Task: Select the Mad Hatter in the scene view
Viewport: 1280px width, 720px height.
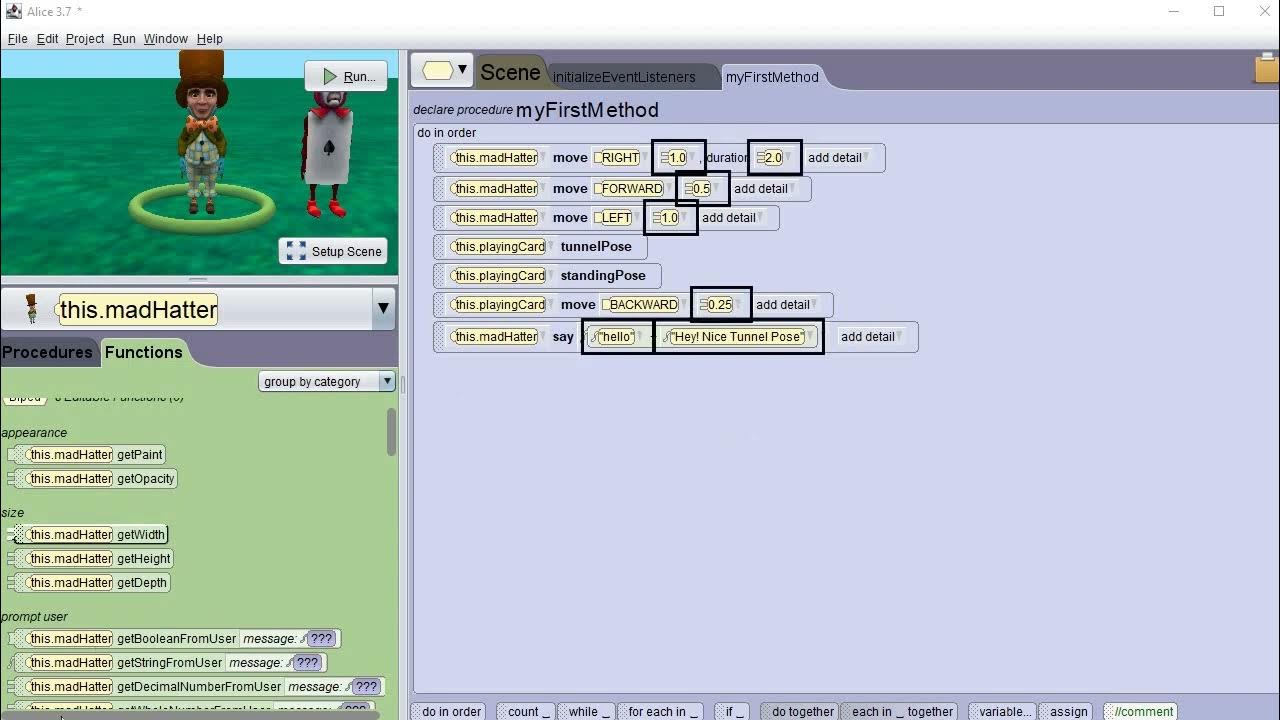Action: click(x=203, y=133)
